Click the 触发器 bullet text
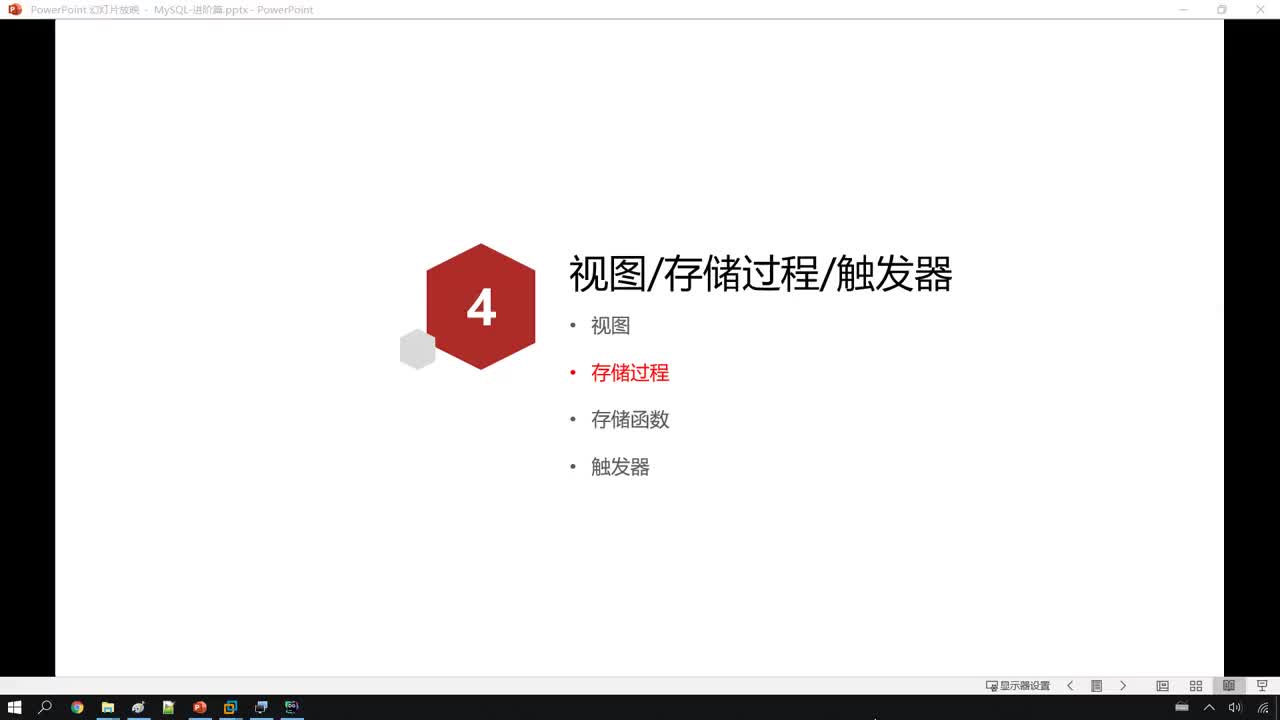 click(x=620, y=467)
